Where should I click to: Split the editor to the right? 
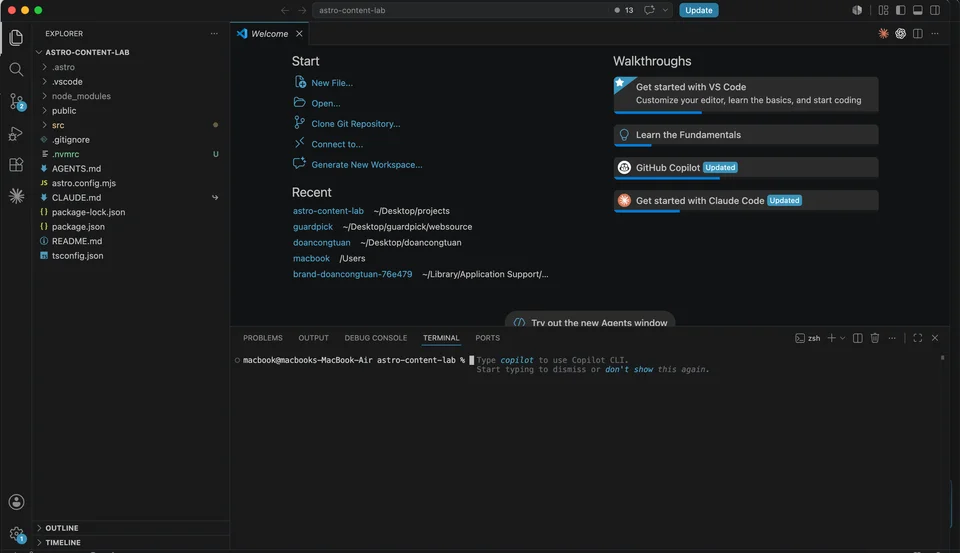(x=918, y=34)
